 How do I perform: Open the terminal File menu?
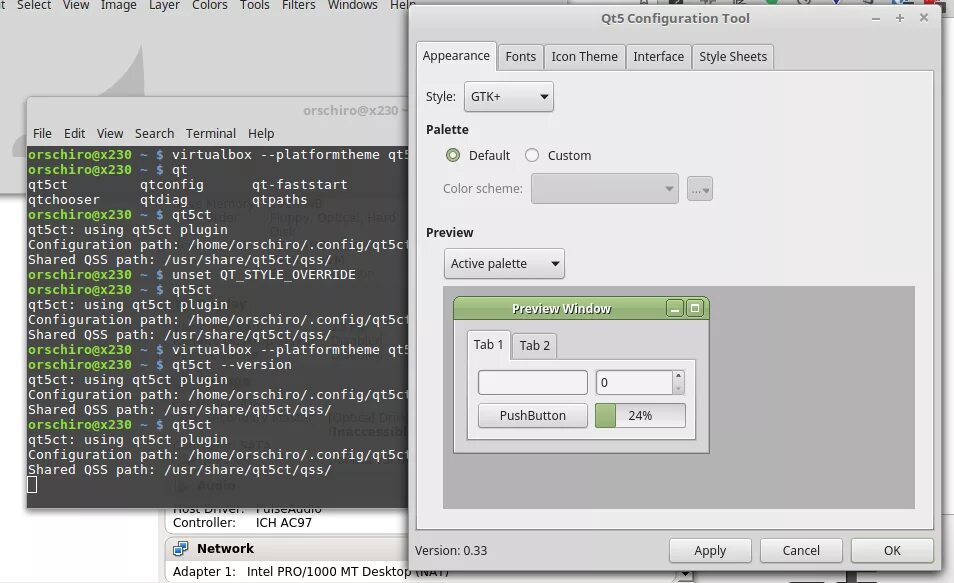tap(42, 133)
